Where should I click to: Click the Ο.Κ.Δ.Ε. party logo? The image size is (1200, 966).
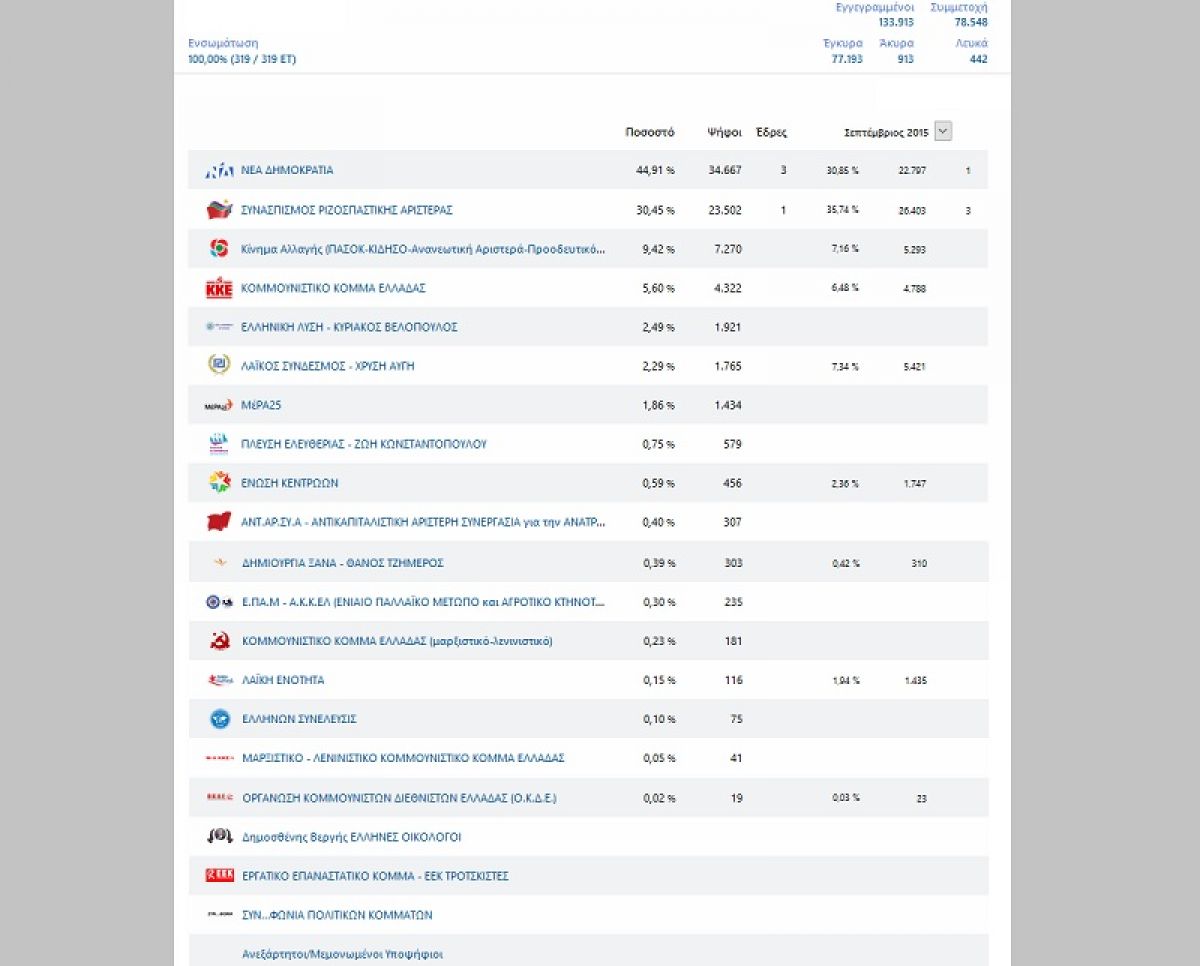click(219, 797)
